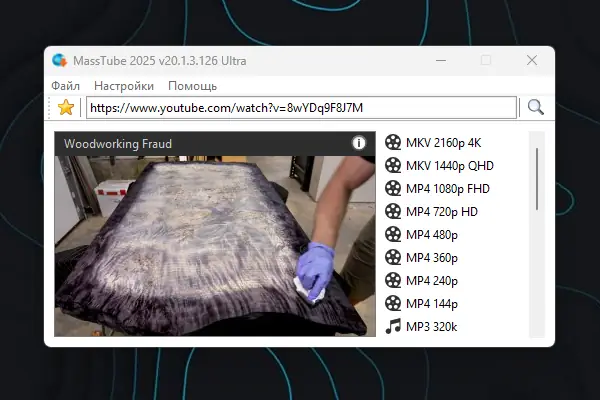
Task: Click the magnifying glass search icon
Action: [535, 107]
